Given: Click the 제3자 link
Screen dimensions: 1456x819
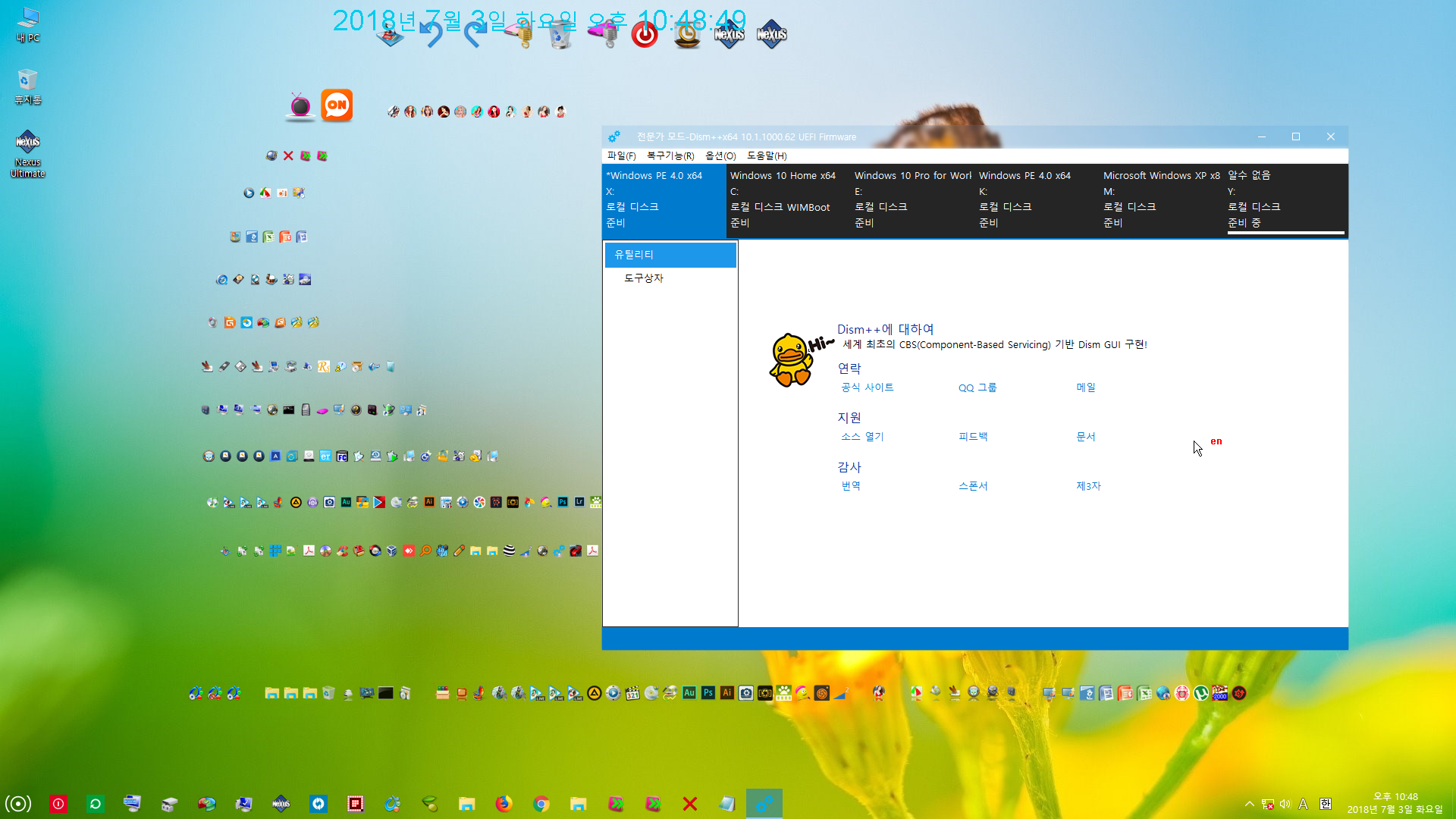Looking at the screenshot, I should click(1088, 486).
